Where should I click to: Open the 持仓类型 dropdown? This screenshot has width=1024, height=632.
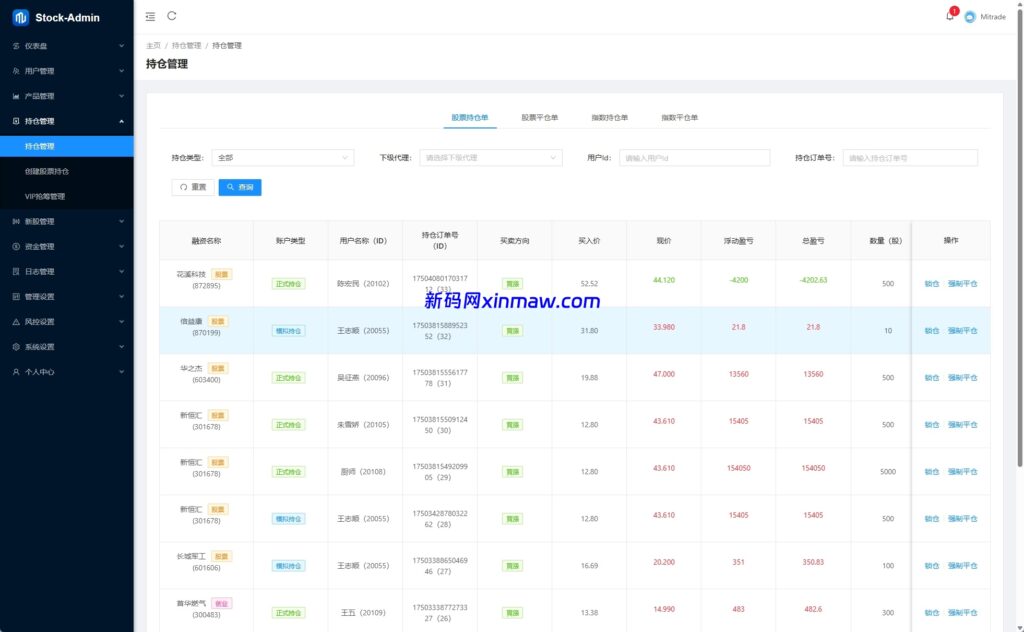click(x=283, y=158)
